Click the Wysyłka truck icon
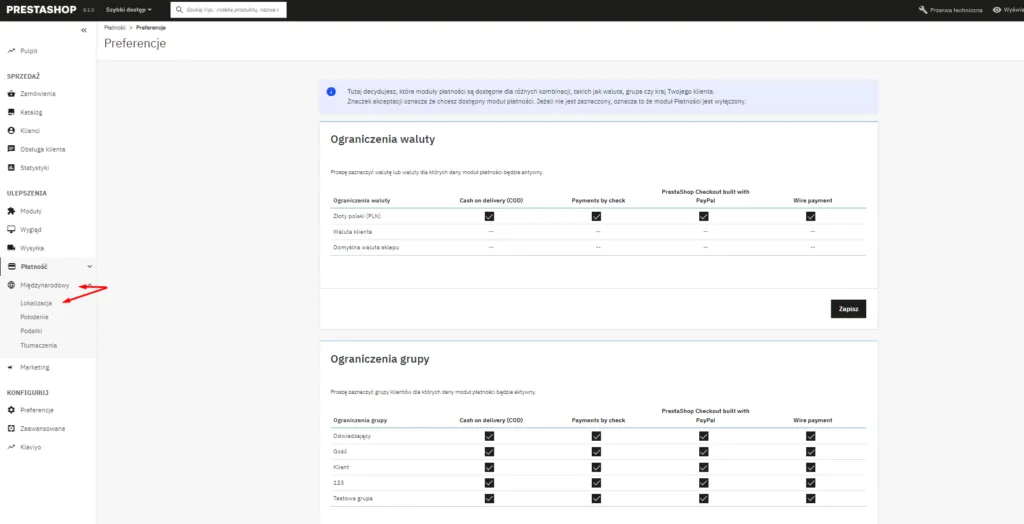Screen dimensions: 1024x524 click(11, 248)
